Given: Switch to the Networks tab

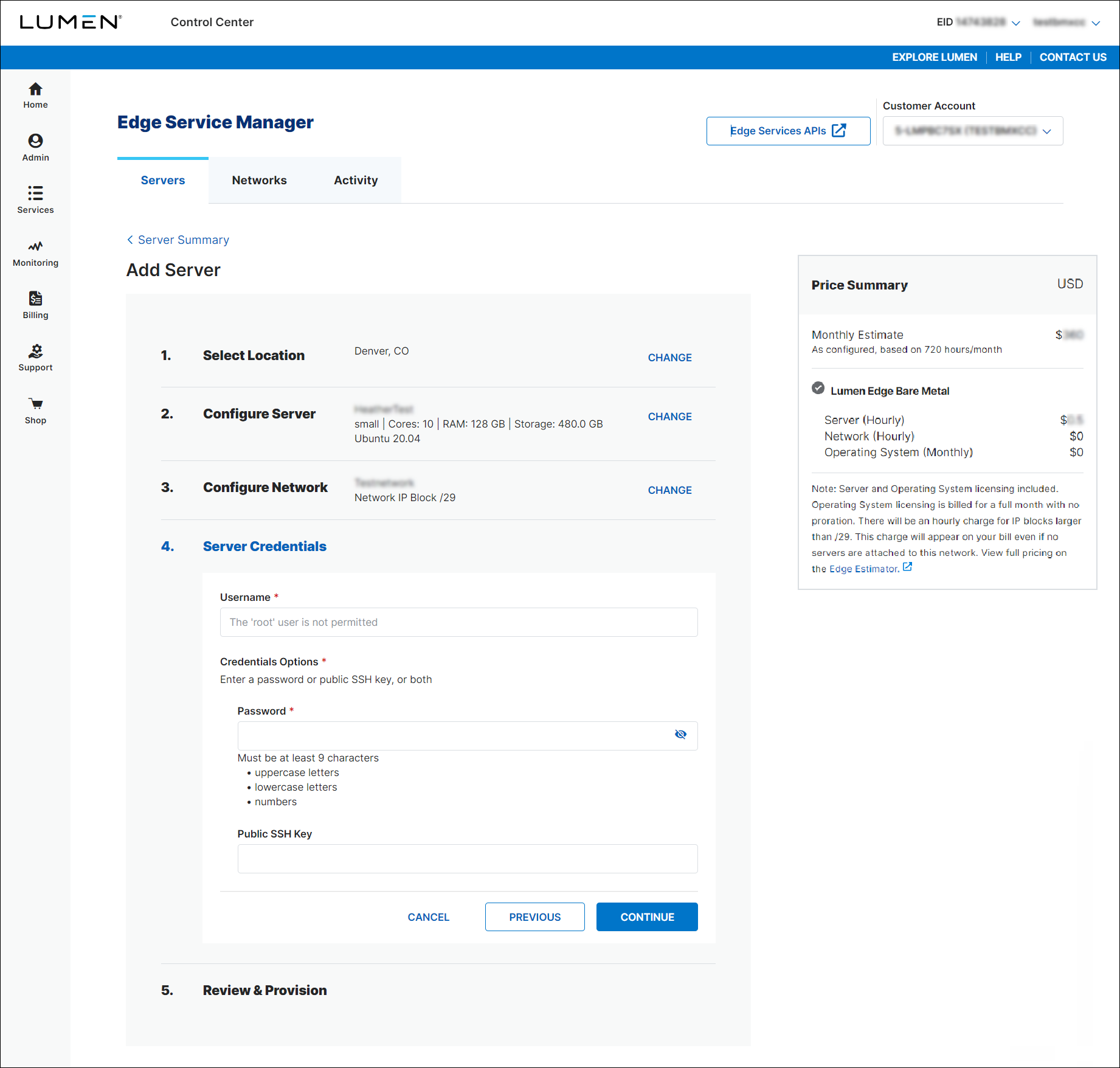Looking at the screenshot, I should (259, 180).
